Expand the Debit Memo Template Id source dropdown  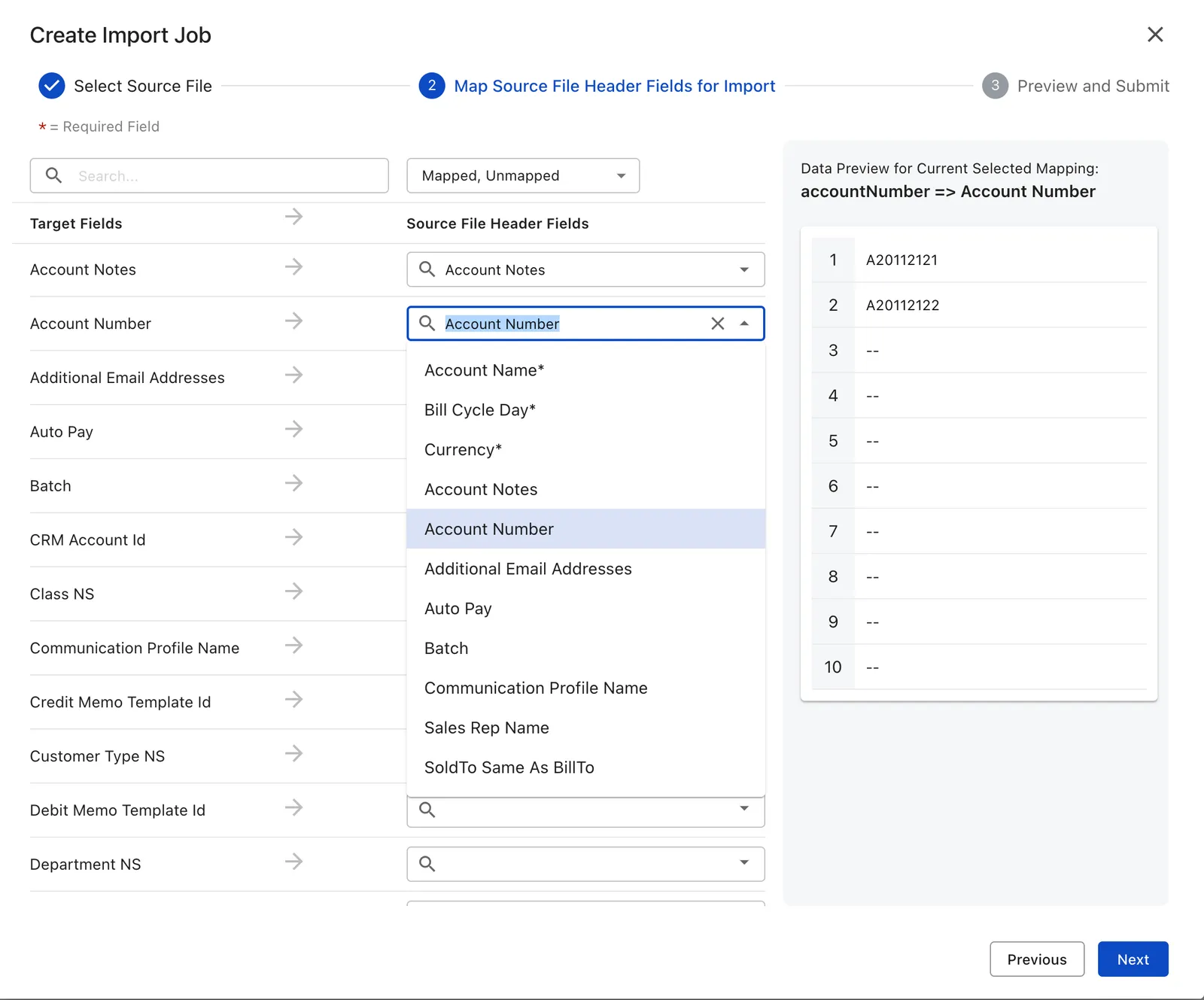click(744, 808)
